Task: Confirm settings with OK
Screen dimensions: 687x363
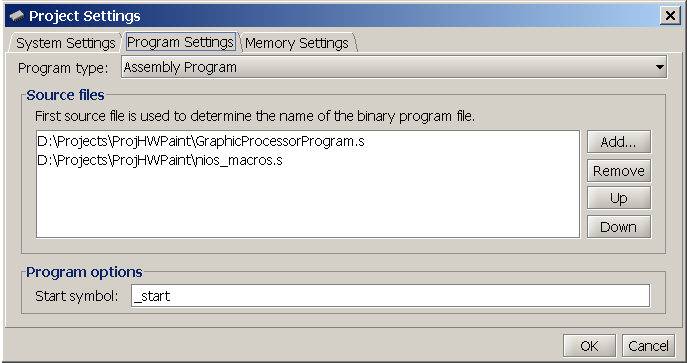Action: (589, 346)
